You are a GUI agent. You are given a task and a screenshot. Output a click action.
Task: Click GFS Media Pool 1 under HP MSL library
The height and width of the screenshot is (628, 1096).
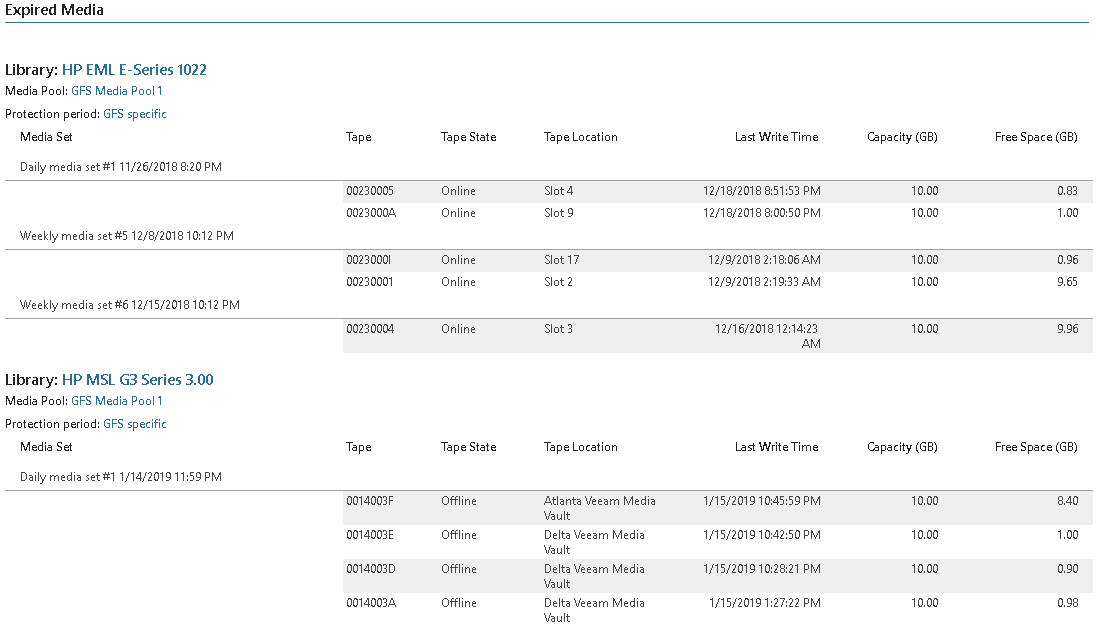117,401
